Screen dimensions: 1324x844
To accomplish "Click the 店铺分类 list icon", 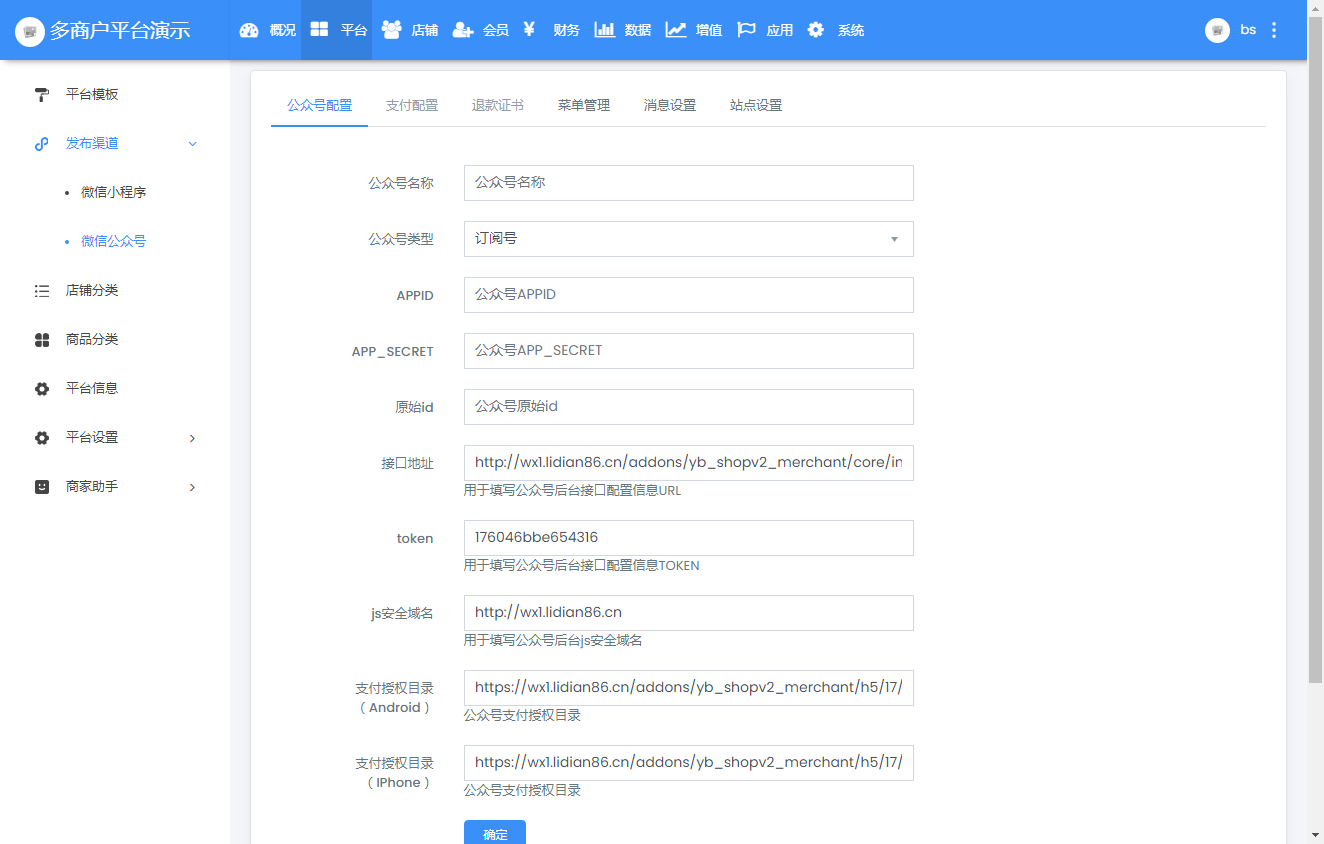I will [42, 290].
